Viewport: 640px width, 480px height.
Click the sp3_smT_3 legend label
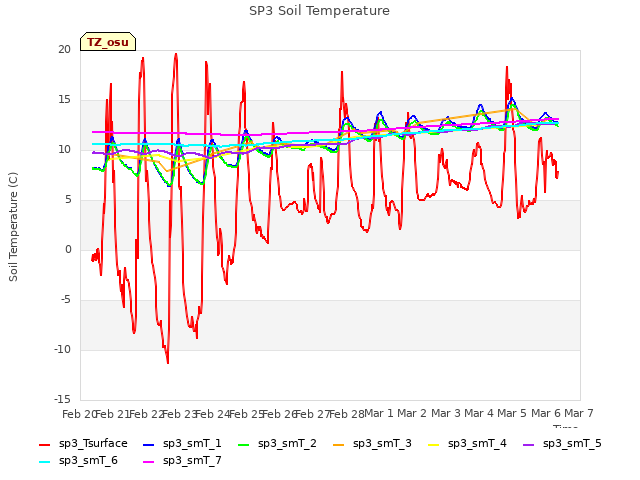[382, 443]
